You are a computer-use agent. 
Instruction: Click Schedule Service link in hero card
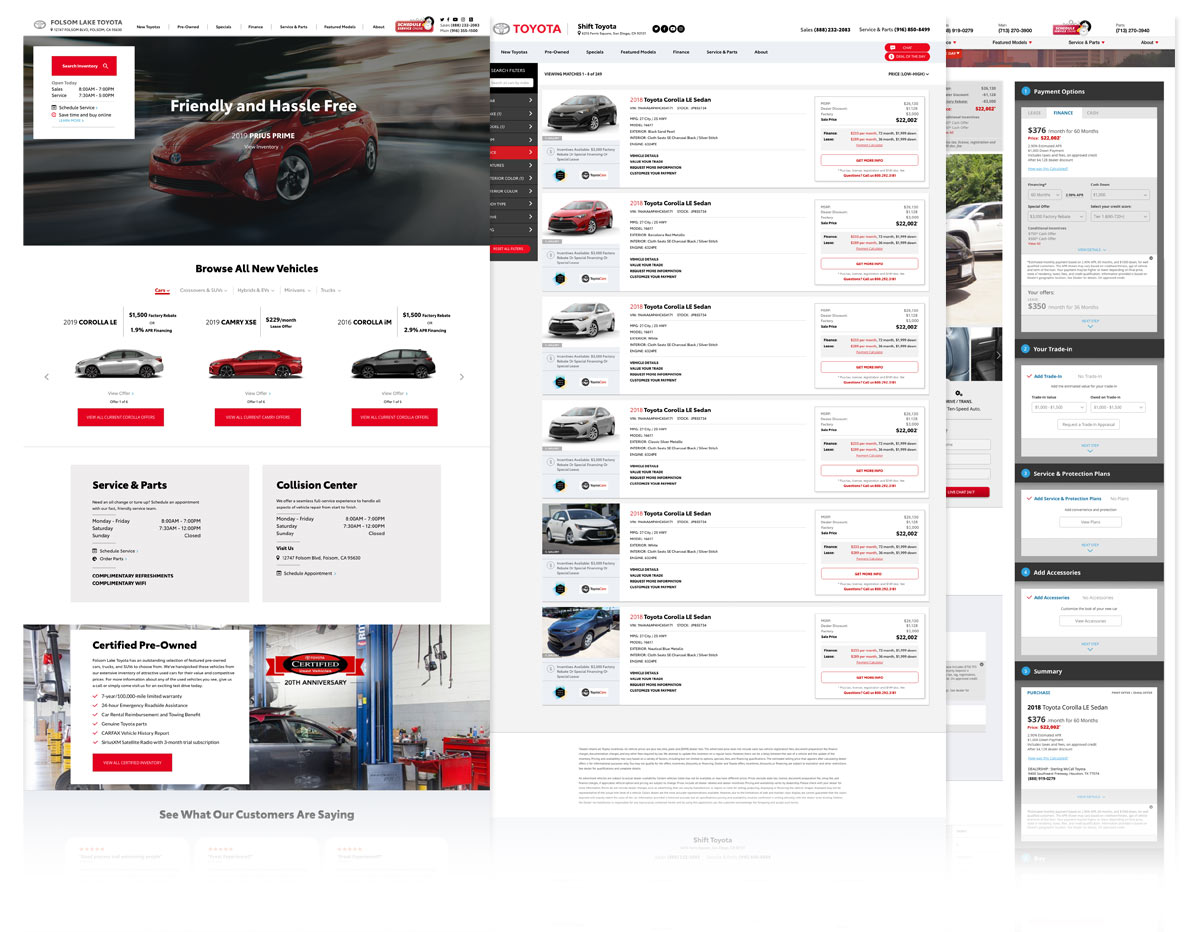pos(77,107)
